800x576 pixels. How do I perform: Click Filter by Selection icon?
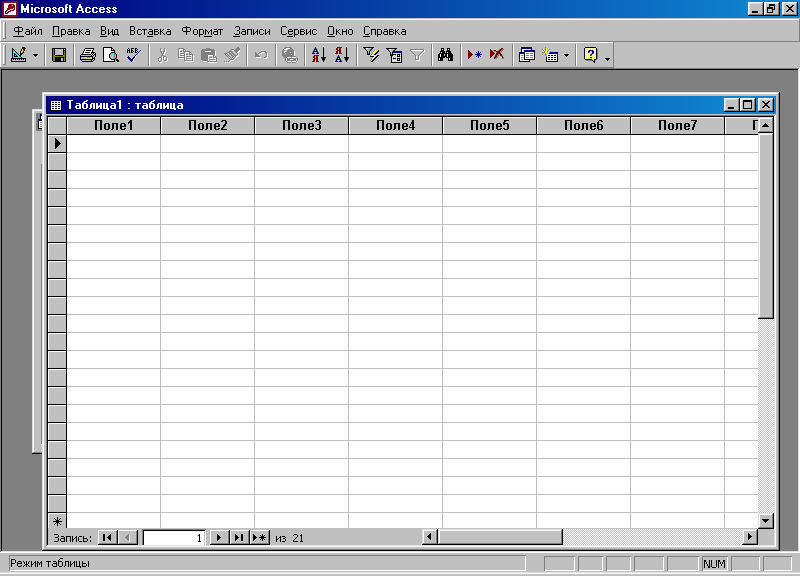click(x=371, y=55)
